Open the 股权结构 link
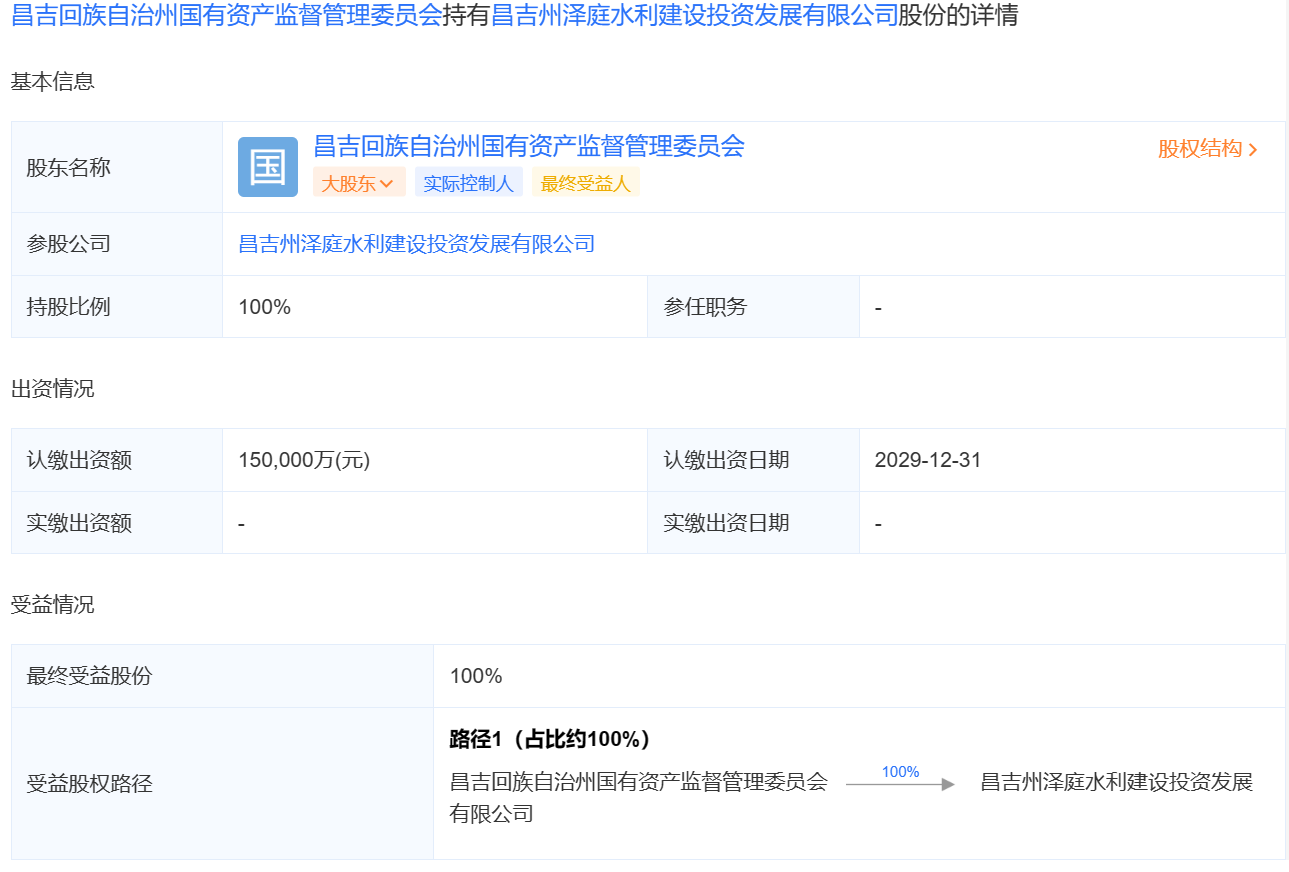 pyautogui.click(x=1200, y=149)
